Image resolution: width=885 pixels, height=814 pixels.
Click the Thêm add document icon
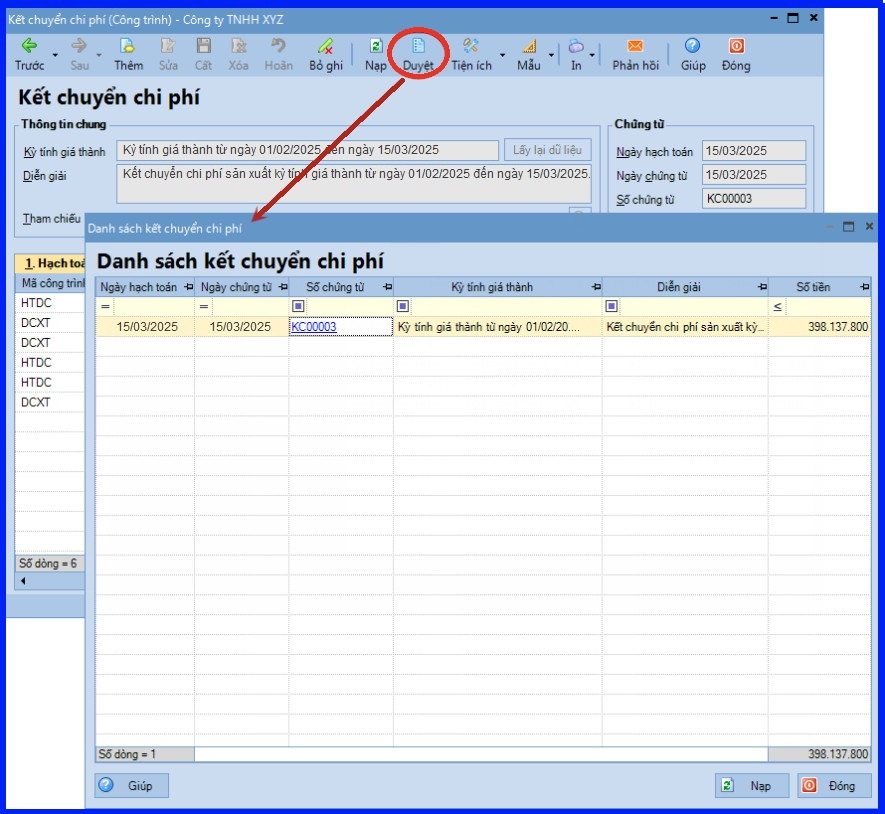tap(128, 46)
